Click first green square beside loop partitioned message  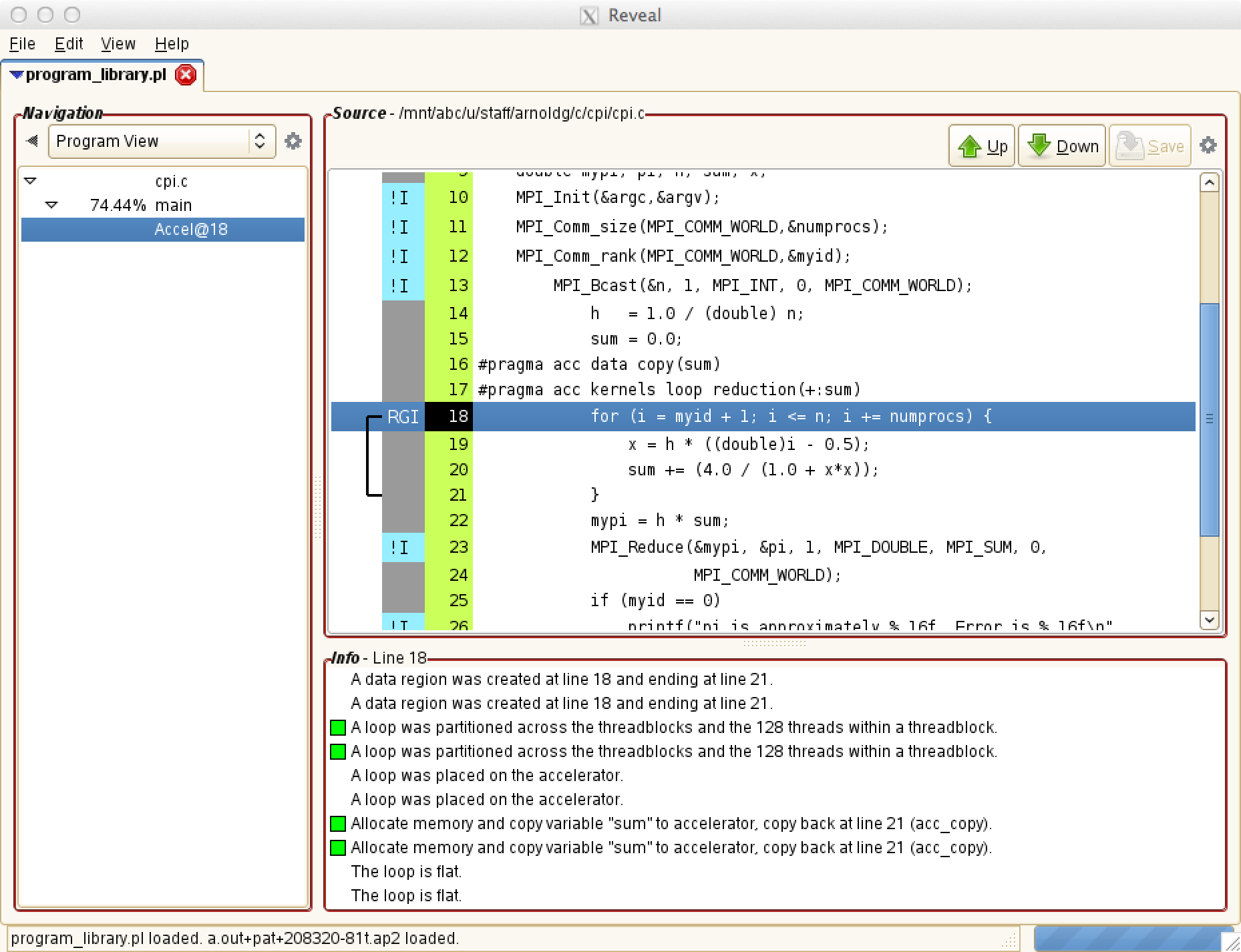[338, 728]
